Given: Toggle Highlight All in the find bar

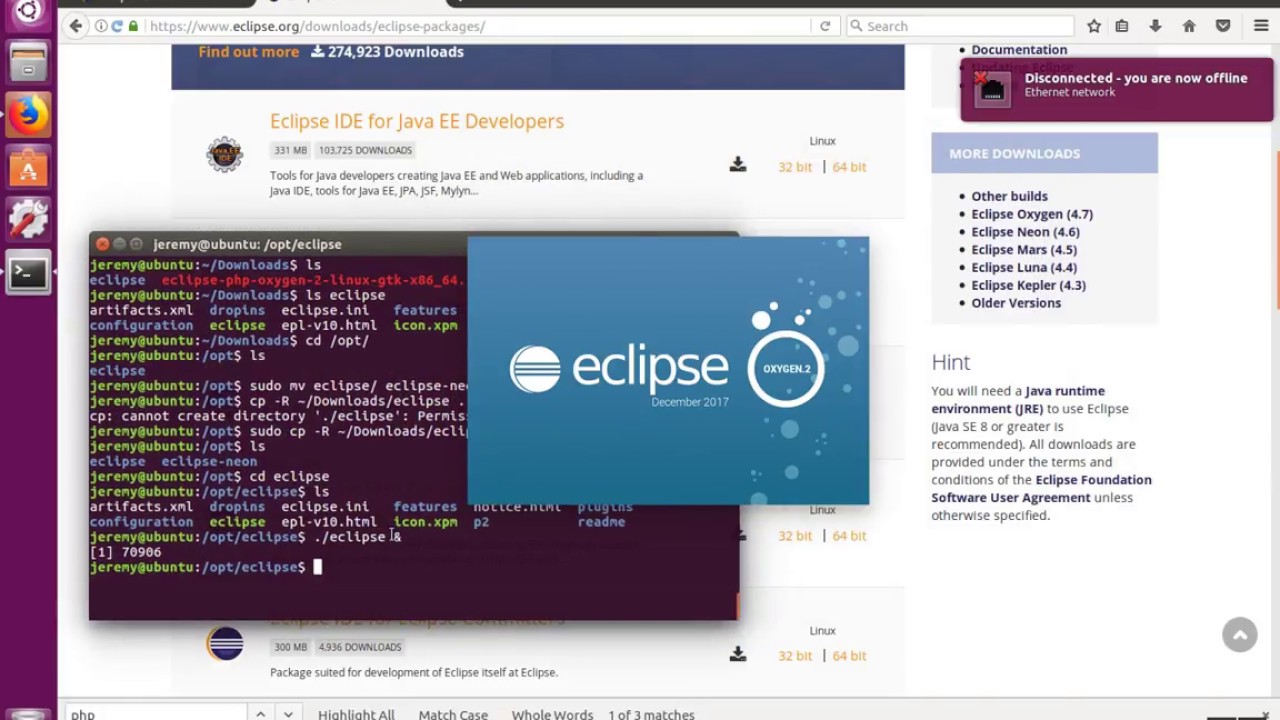Looking at the screenshot, I should click(356, 714).
